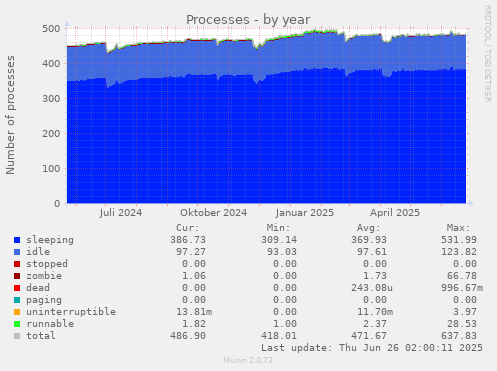This screenshot has height=371, width=497.
Task: Click total current value 486.90
Action: [x=188, y=336]
